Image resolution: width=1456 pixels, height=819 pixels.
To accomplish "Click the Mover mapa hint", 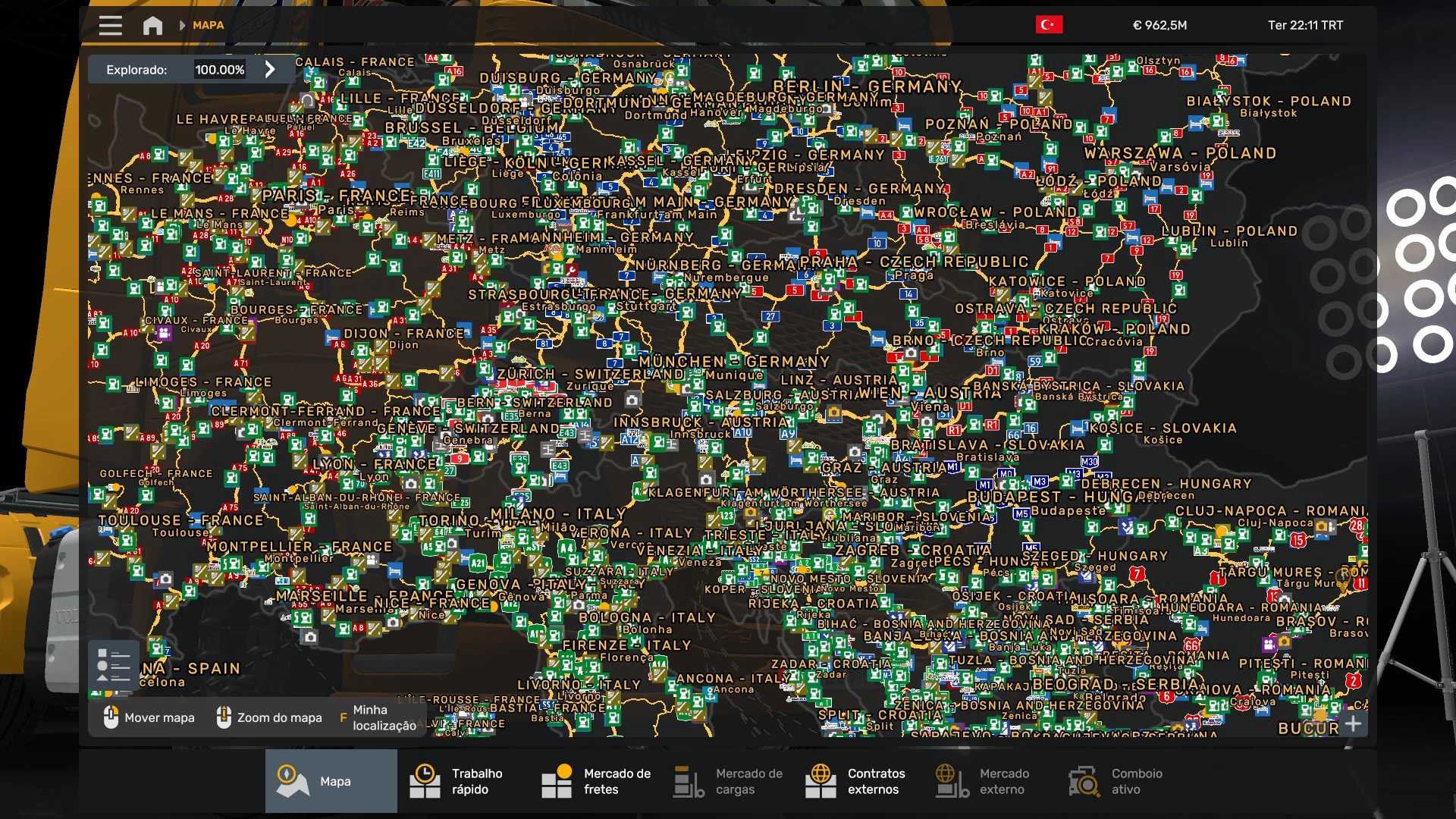I will pyautogui.click(x=150, y=717).
